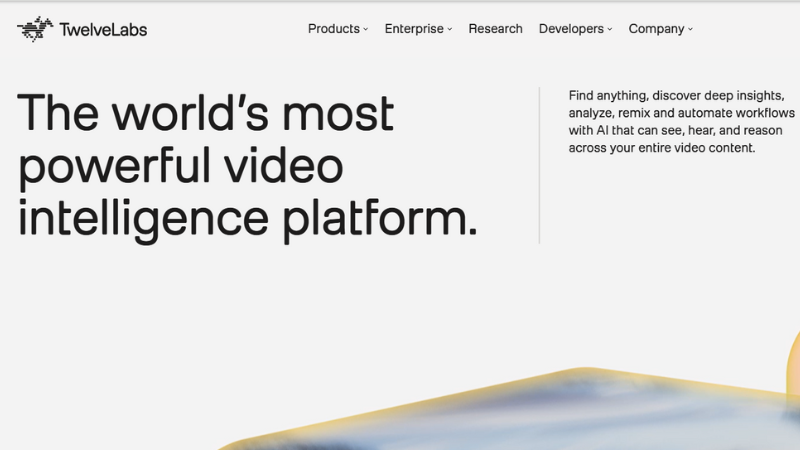Open the Company menu
Image resolution: width=800 pixels, height=450 pixels.
pos(656,29)
